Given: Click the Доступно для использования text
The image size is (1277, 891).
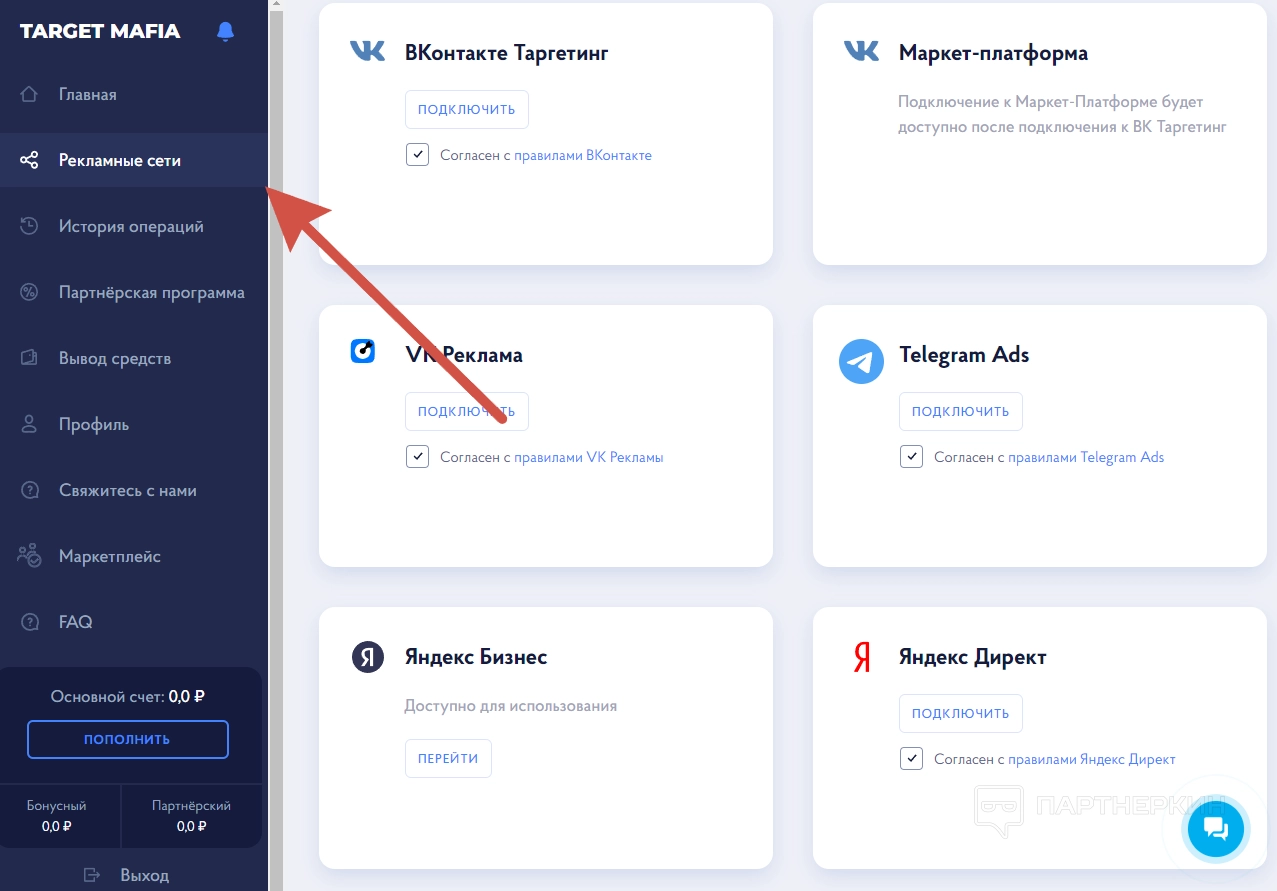Looking at the screenshot, I should (511, 706).
